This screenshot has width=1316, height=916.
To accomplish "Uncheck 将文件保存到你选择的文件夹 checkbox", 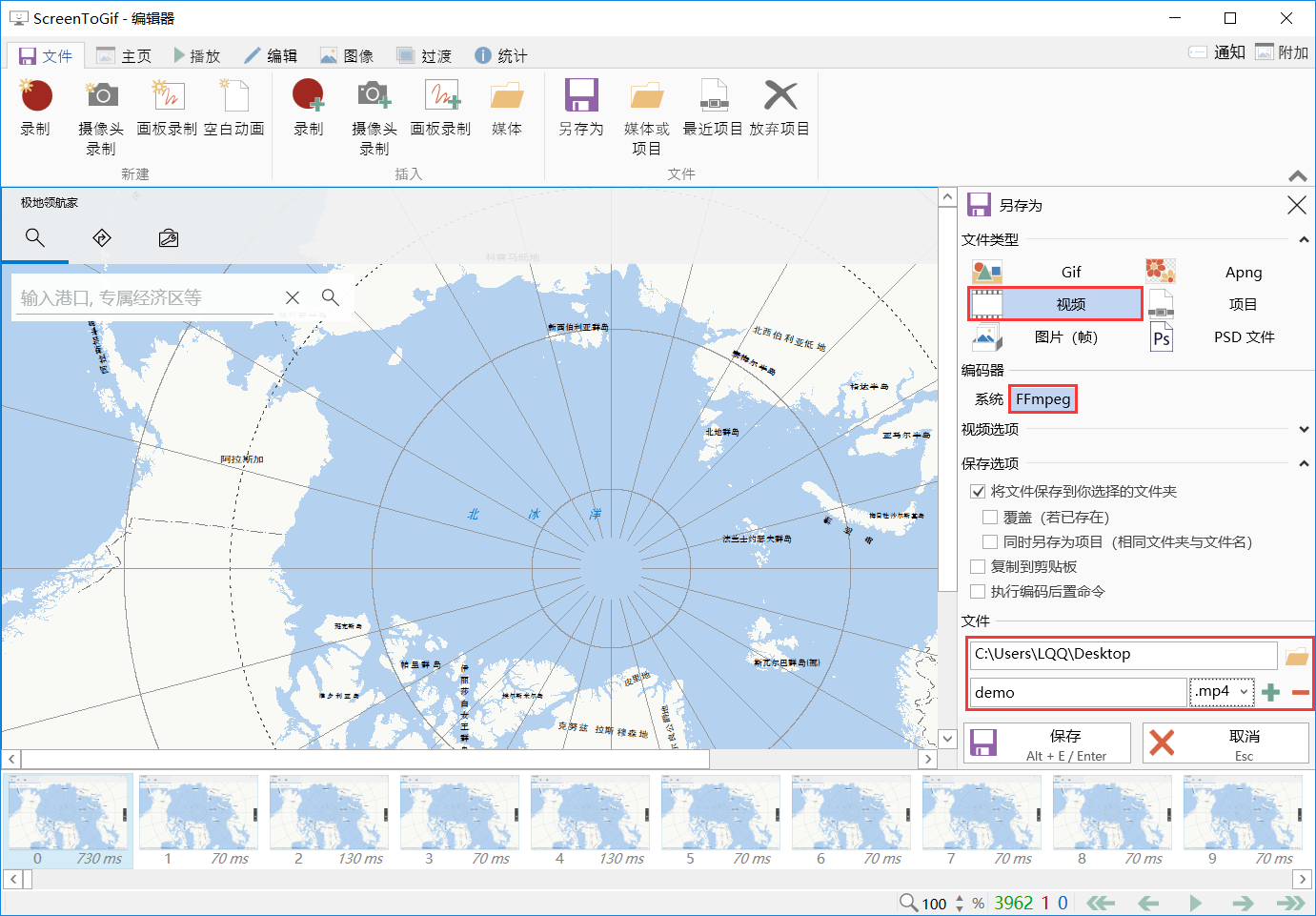I will click(x=978, y=492).
